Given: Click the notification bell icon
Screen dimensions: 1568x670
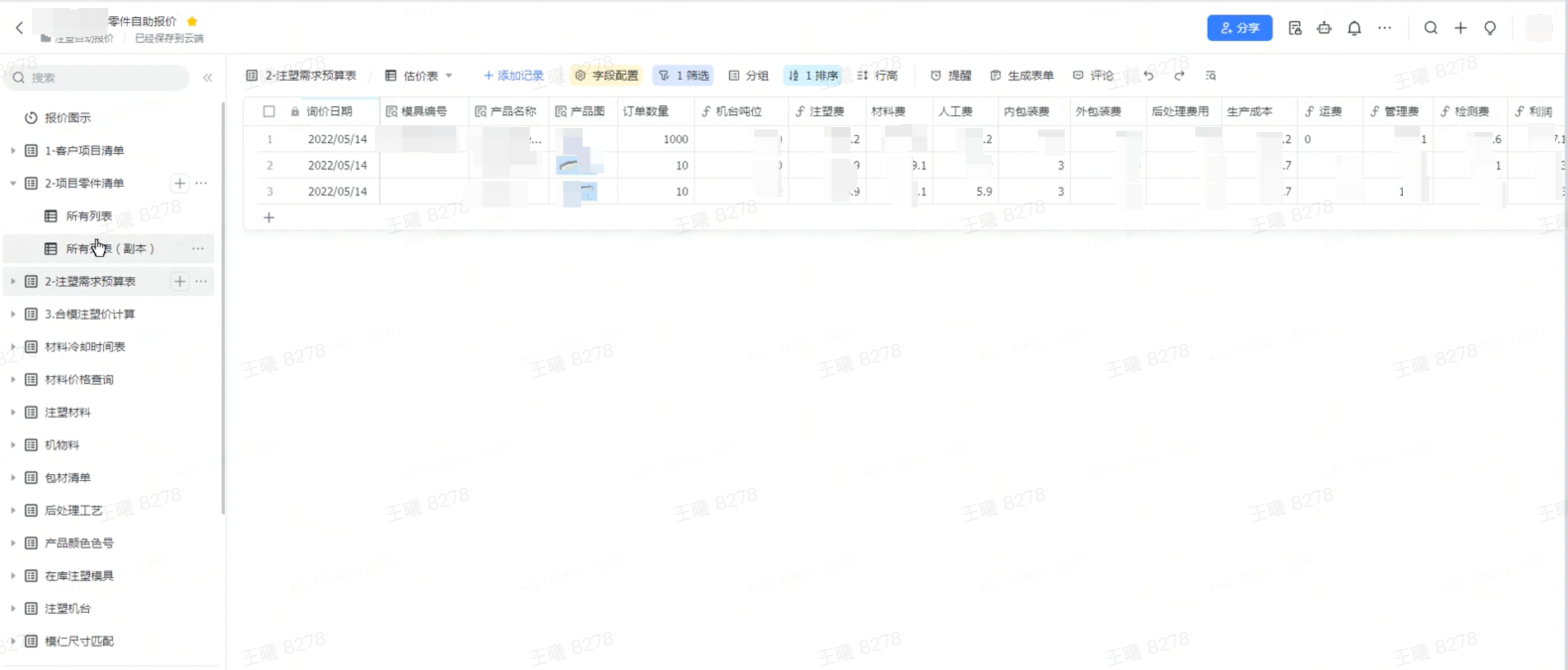Looking at the screenshot, I should click(x=1354, y=28).
